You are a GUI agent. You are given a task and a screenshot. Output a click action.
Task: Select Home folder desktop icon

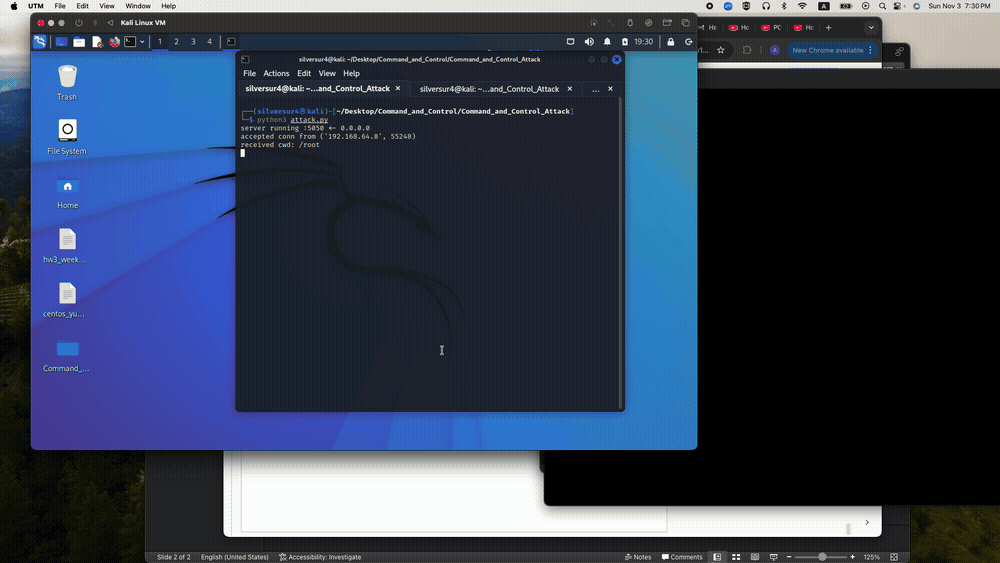coord(67,191)
